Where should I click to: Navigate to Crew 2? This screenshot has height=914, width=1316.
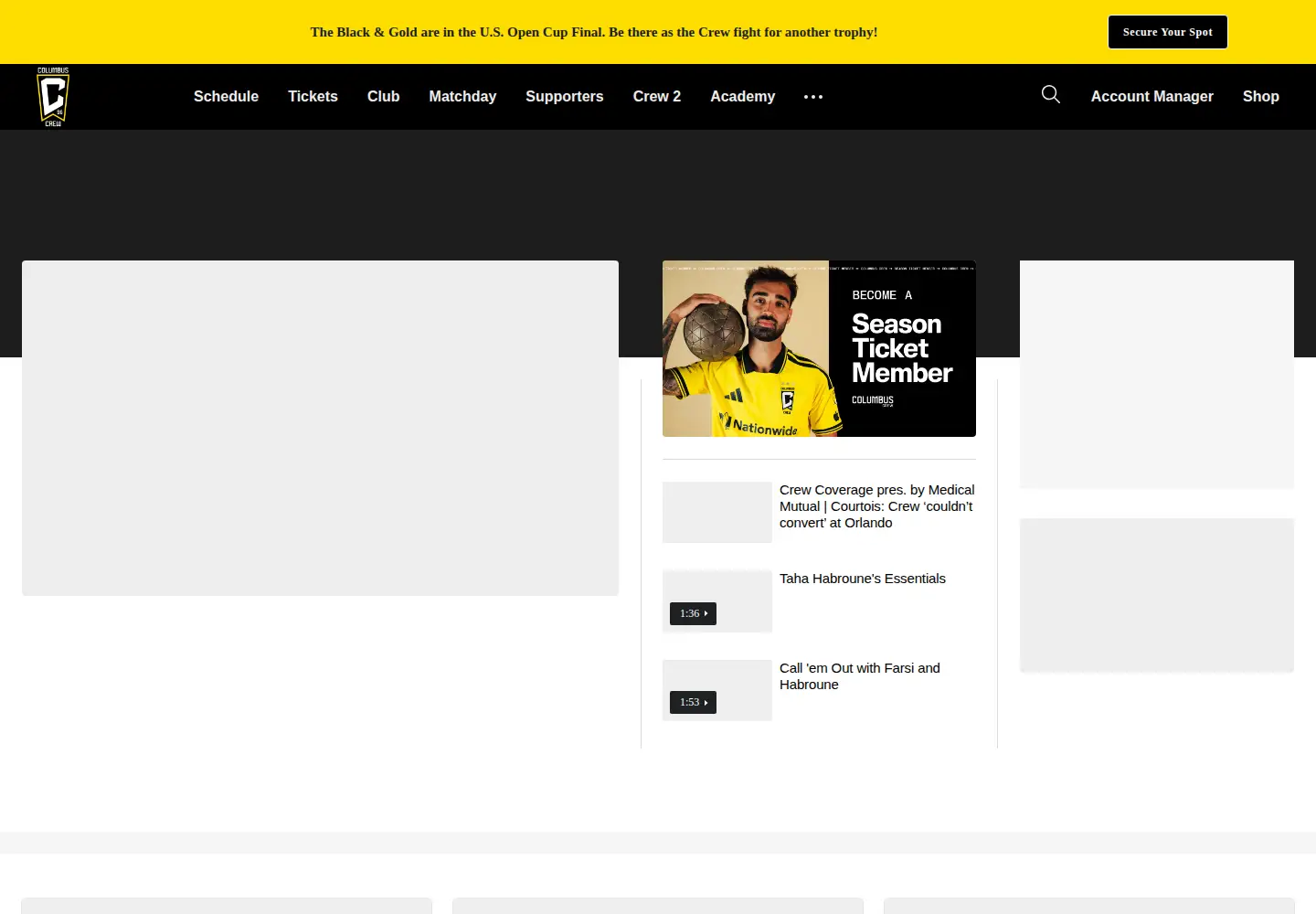tap(657, 96)
